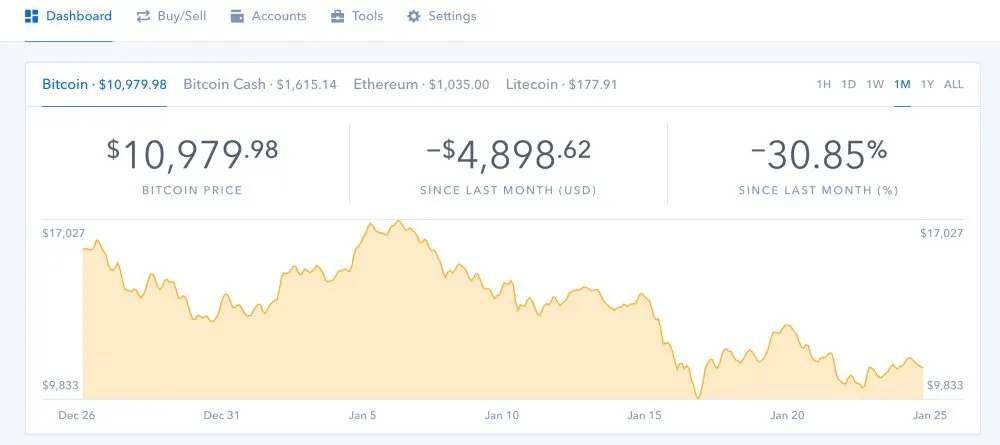Viewport: 1000px width, 445px height.
Task: Click the Tools briefcase icon
Action: click(x=337, y=17)
